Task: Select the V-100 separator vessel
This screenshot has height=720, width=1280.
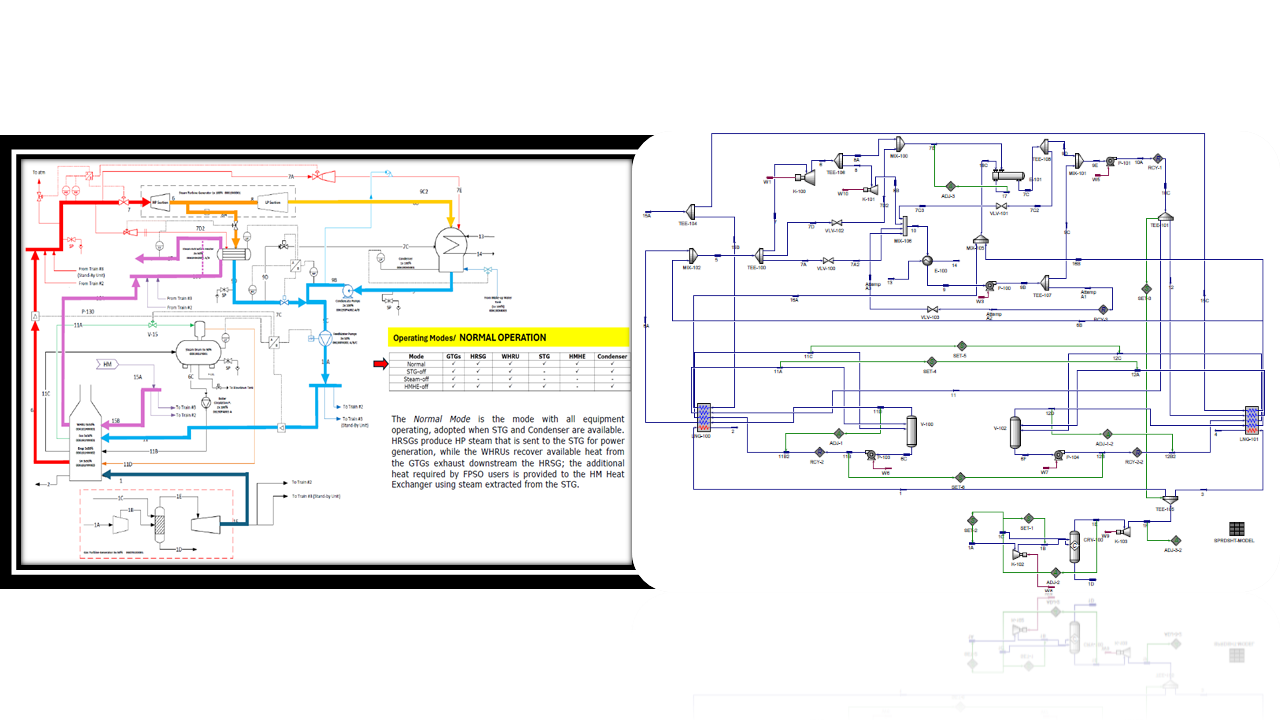Action: click(911, 430)
